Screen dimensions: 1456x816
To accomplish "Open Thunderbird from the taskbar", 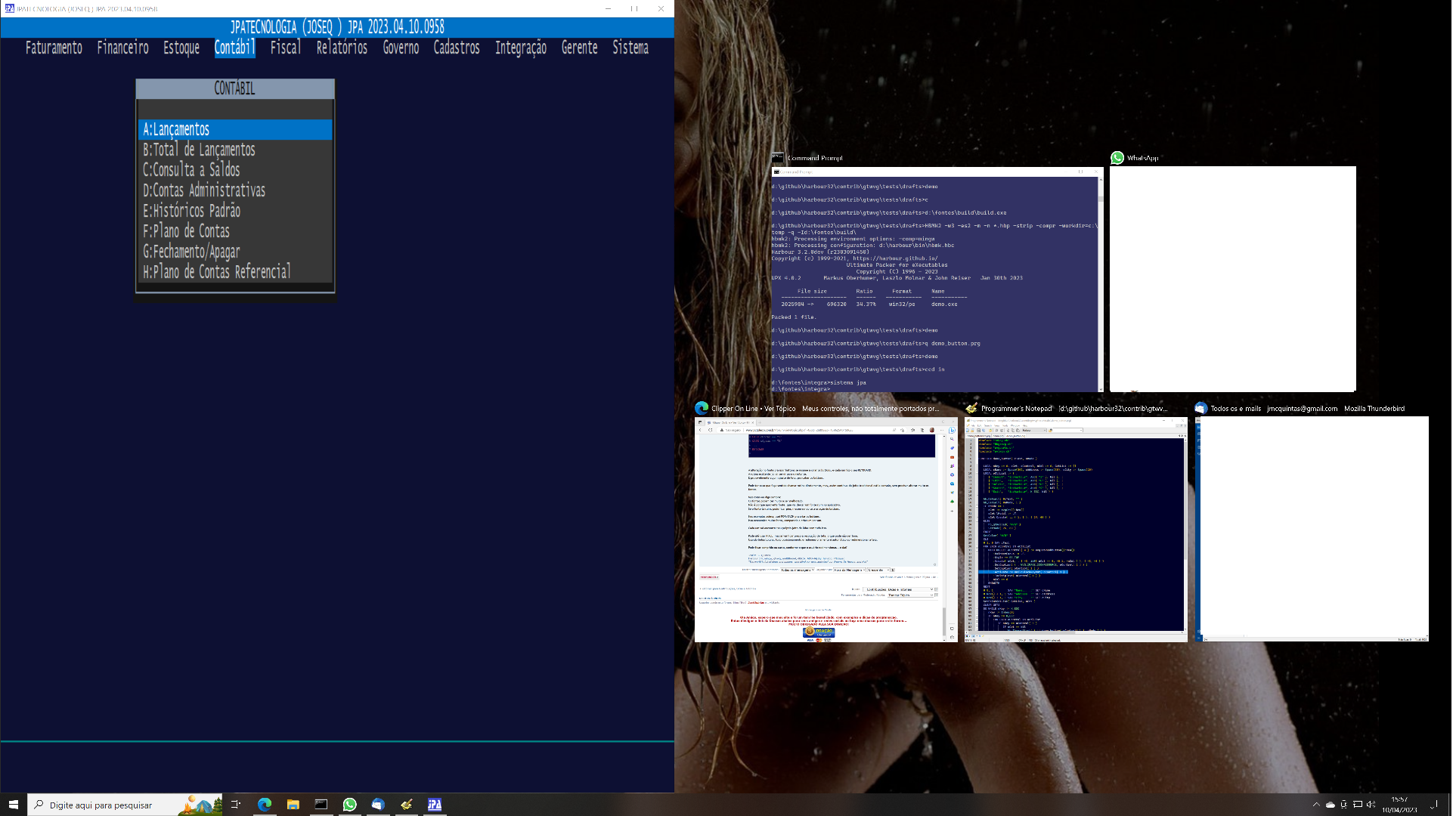I will coord(378,805).
